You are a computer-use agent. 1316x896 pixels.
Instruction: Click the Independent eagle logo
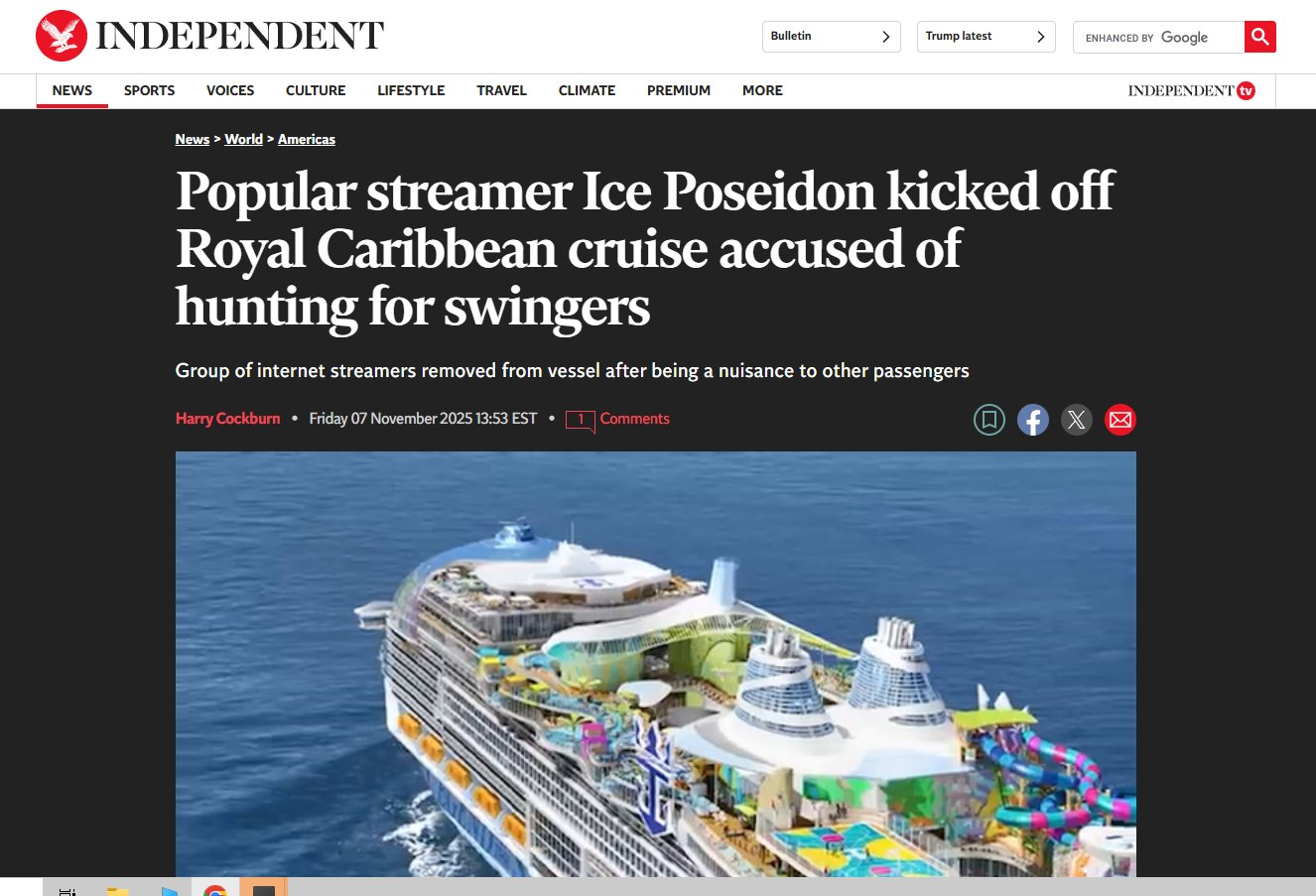(x=62, y=37)
